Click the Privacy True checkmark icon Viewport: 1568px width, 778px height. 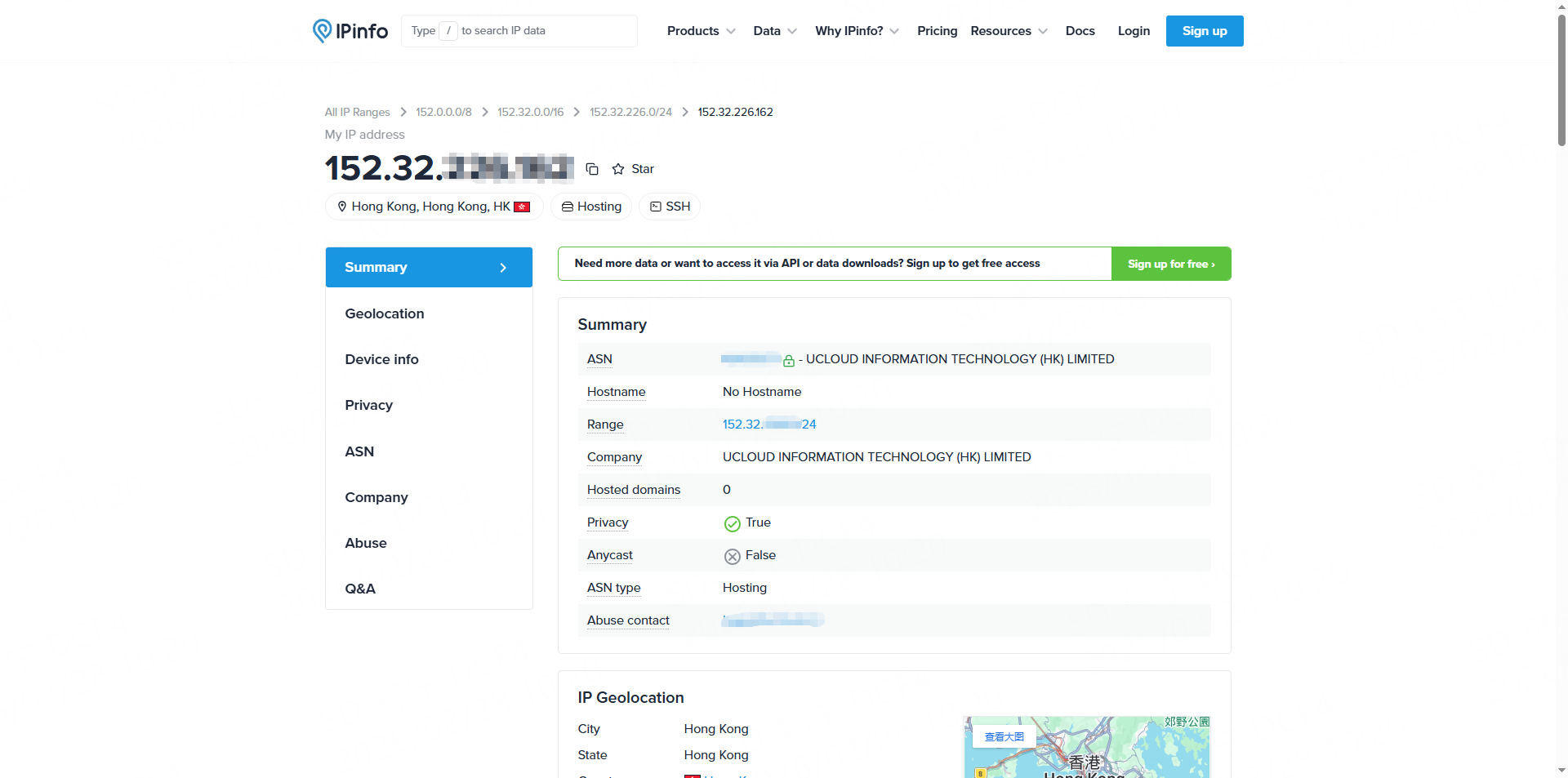point(732,523)
